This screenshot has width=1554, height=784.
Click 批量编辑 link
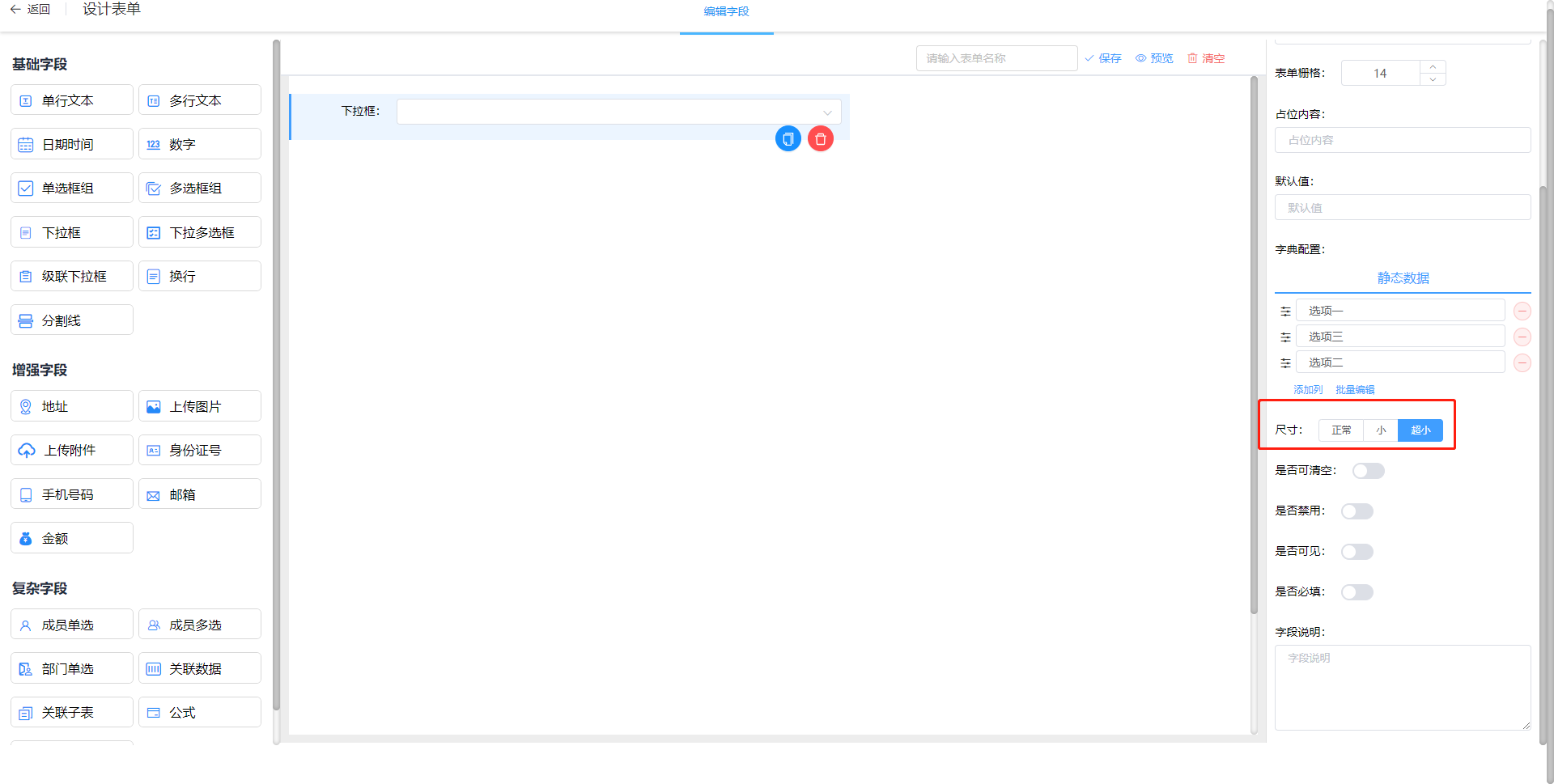1355,390
